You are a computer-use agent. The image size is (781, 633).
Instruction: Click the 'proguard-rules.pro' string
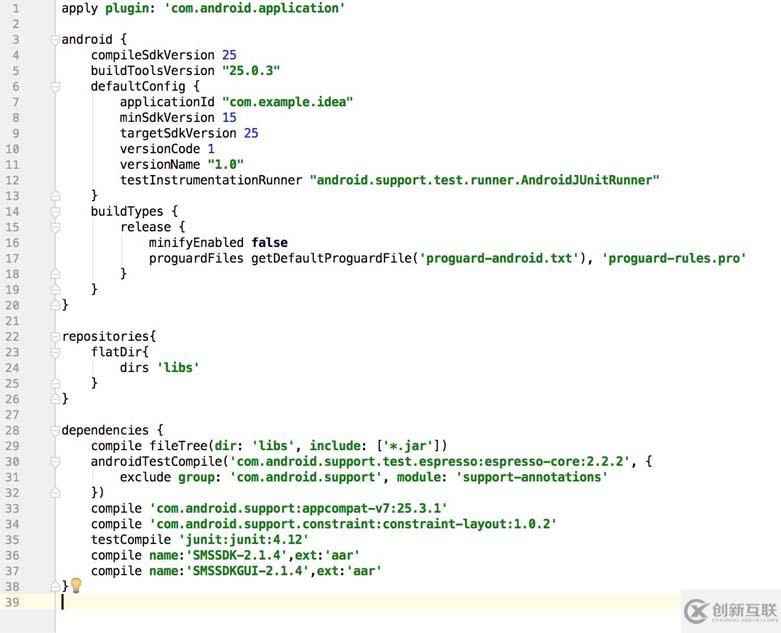click(x=674, y=258)
